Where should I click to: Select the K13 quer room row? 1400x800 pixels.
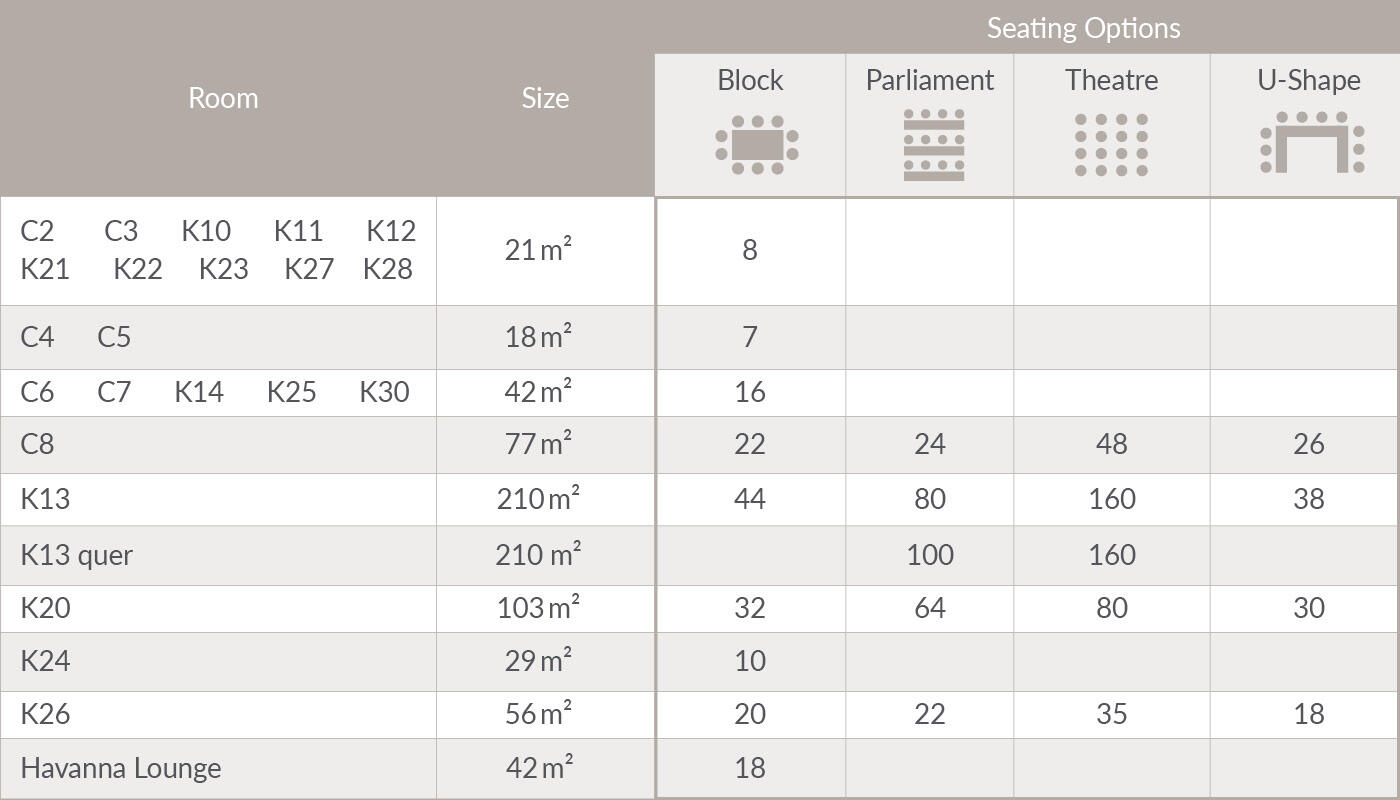coord(77,555)
